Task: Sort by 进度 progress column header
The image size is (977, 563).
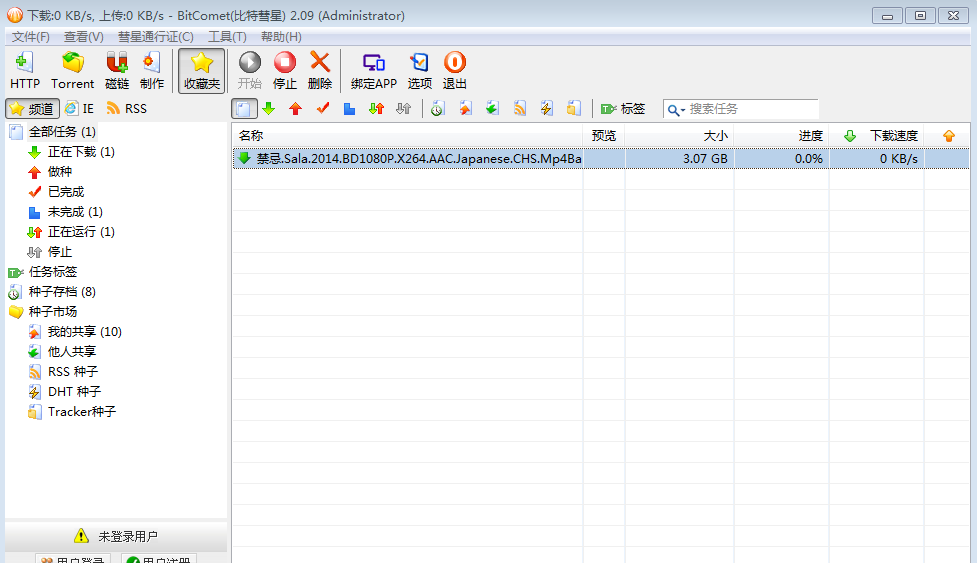Action: (781, 136)
